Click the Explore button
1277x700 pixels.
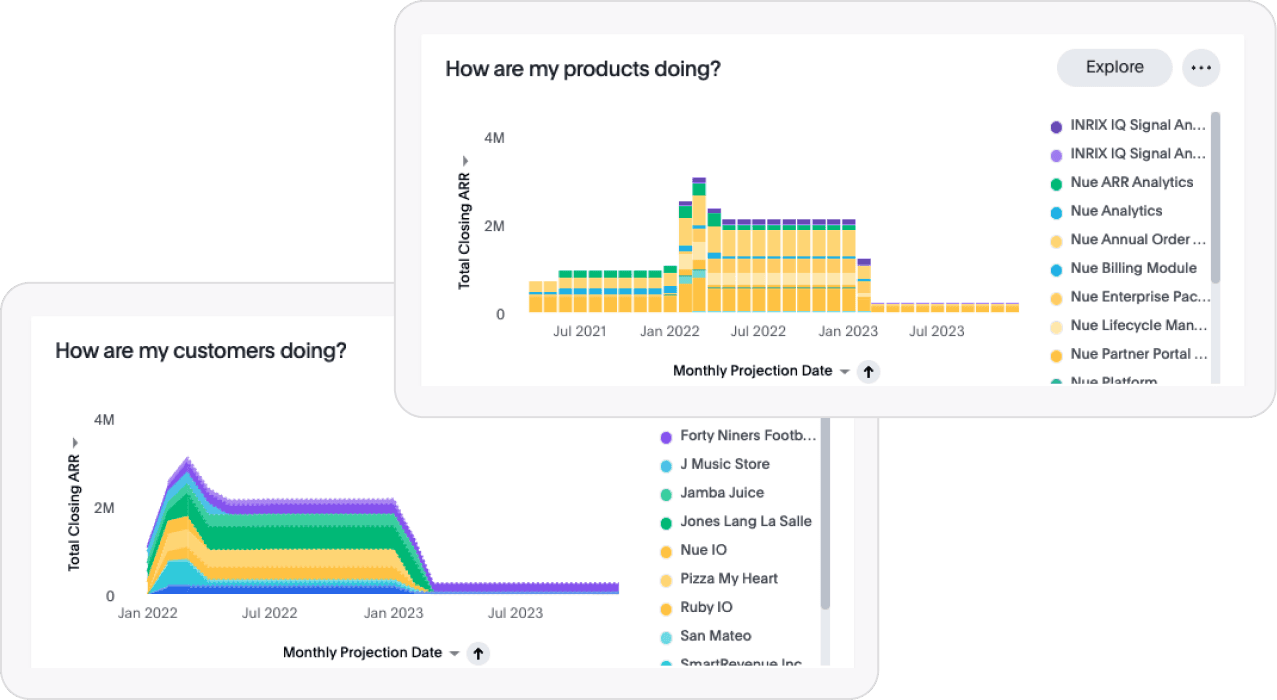tap(1114, 68)
